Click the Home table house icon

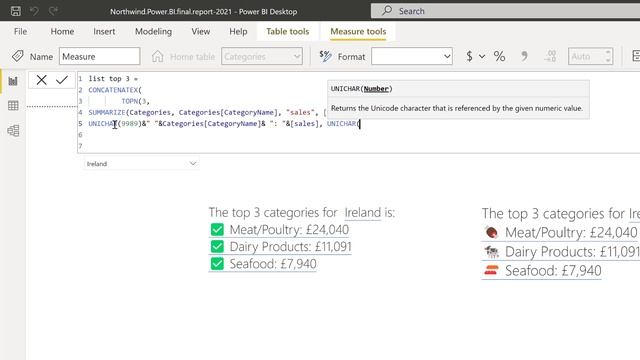(158, 56)
